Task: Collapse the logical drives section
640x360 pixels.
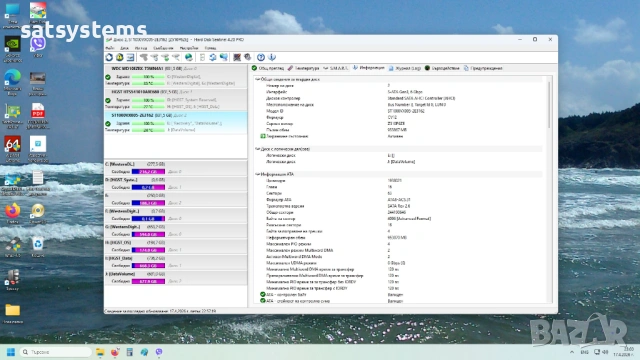Action: pos(258,149)
